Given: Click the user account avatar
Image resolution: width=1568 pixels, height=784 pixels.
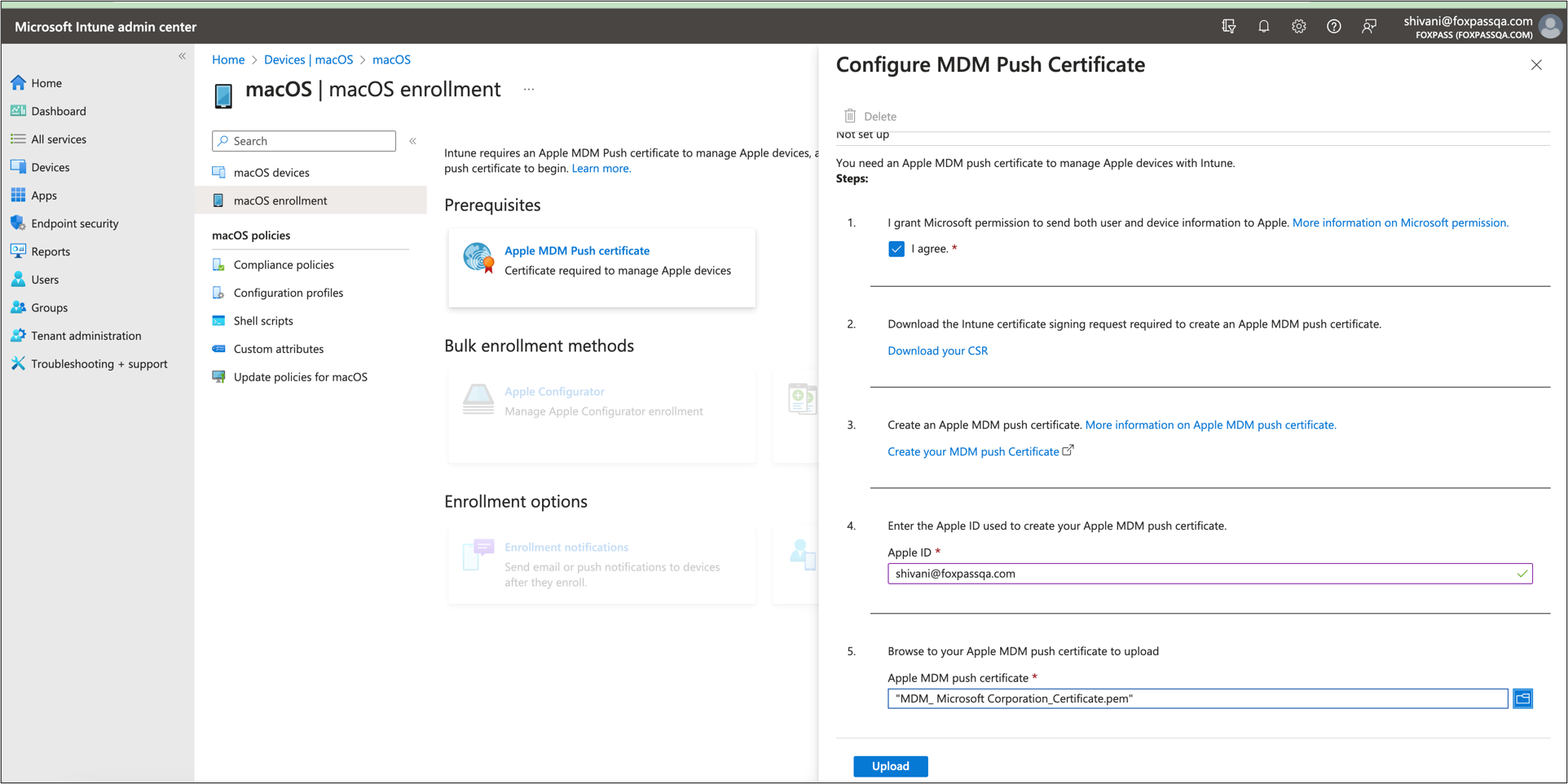Looking at the screenshot, I should [x=1549, y=27].
